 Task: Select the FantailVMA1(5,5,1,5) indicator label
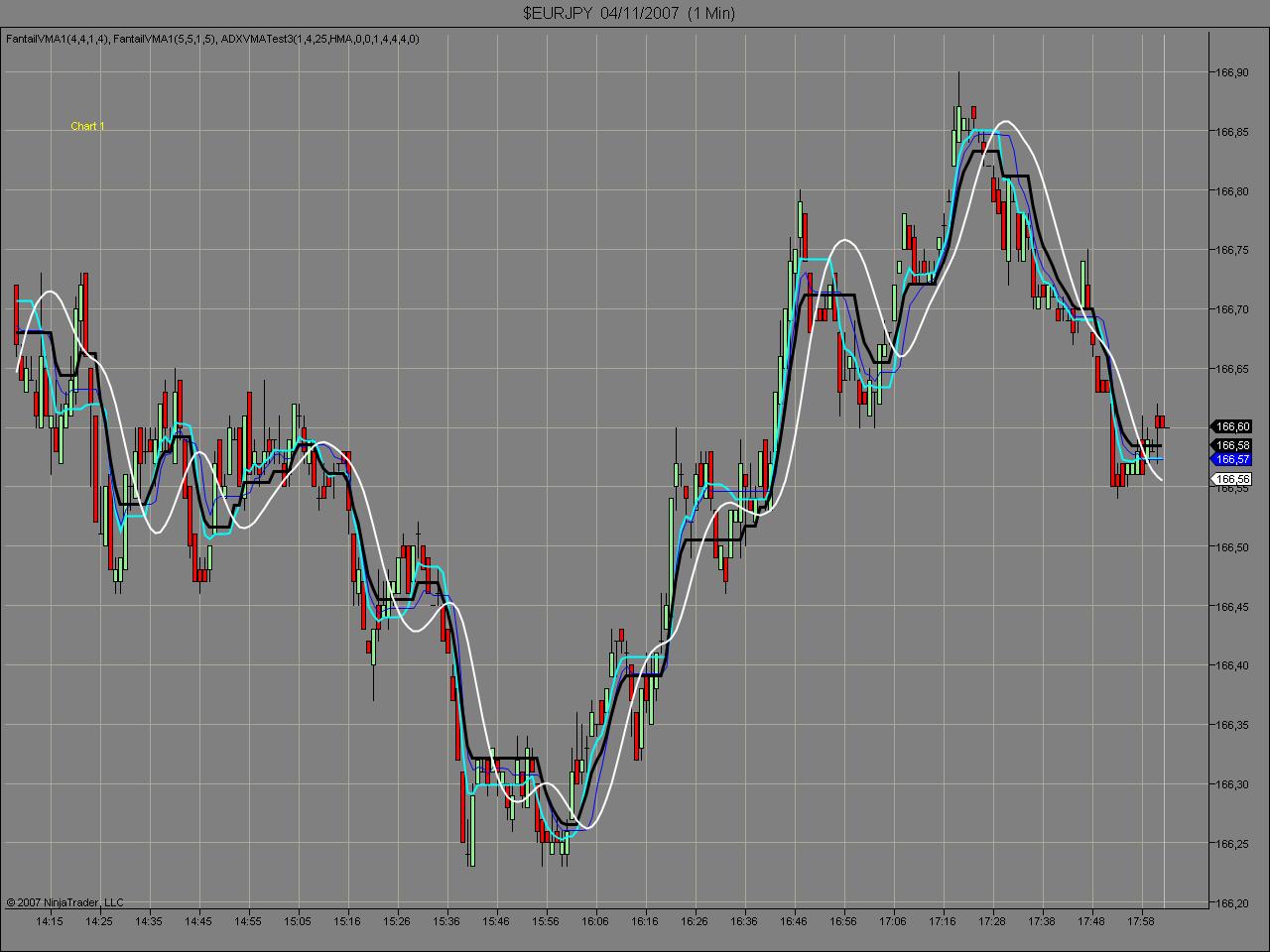(165, 39)
